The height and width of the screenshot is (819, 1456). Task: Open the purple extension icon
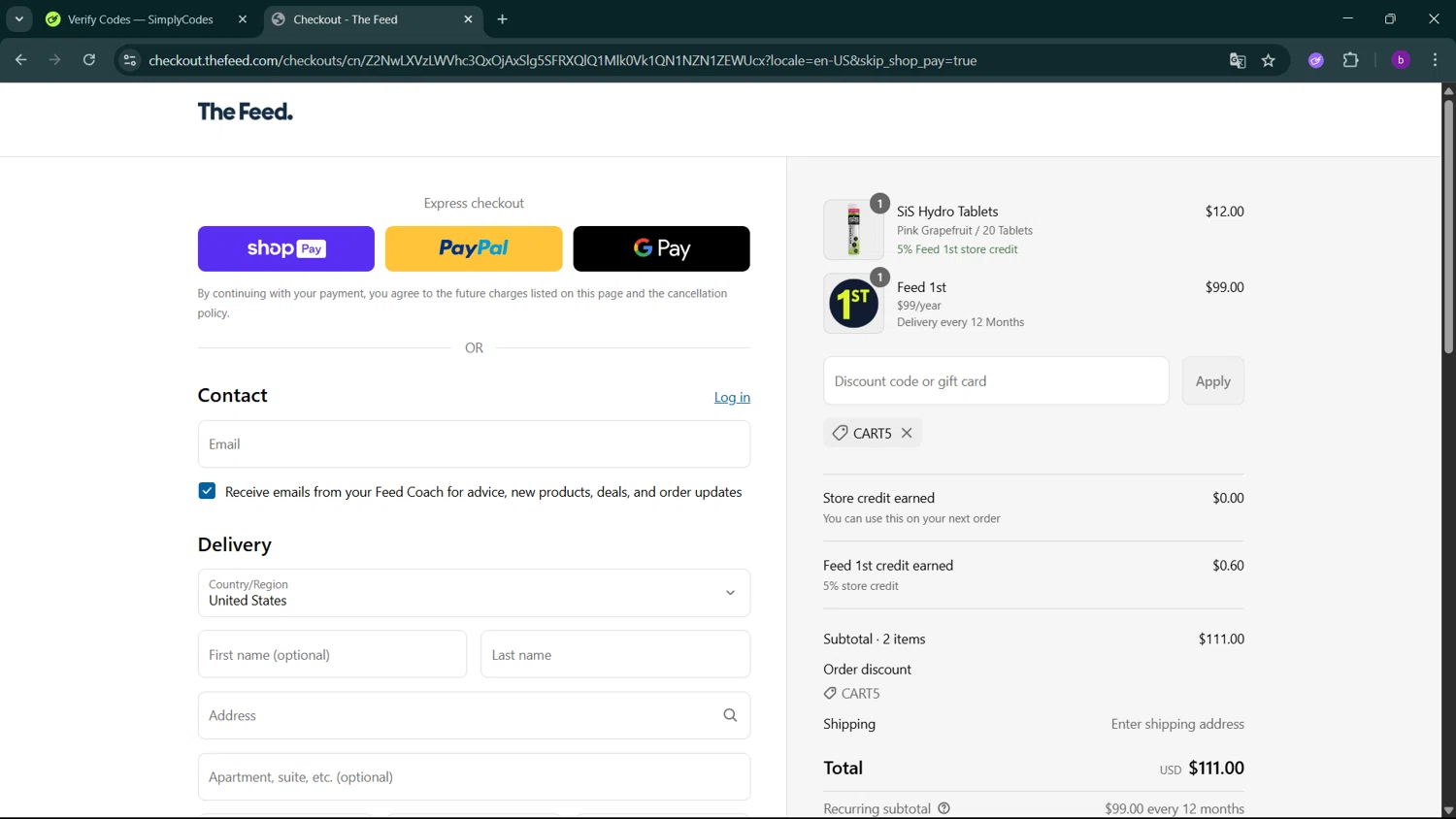1316,60
